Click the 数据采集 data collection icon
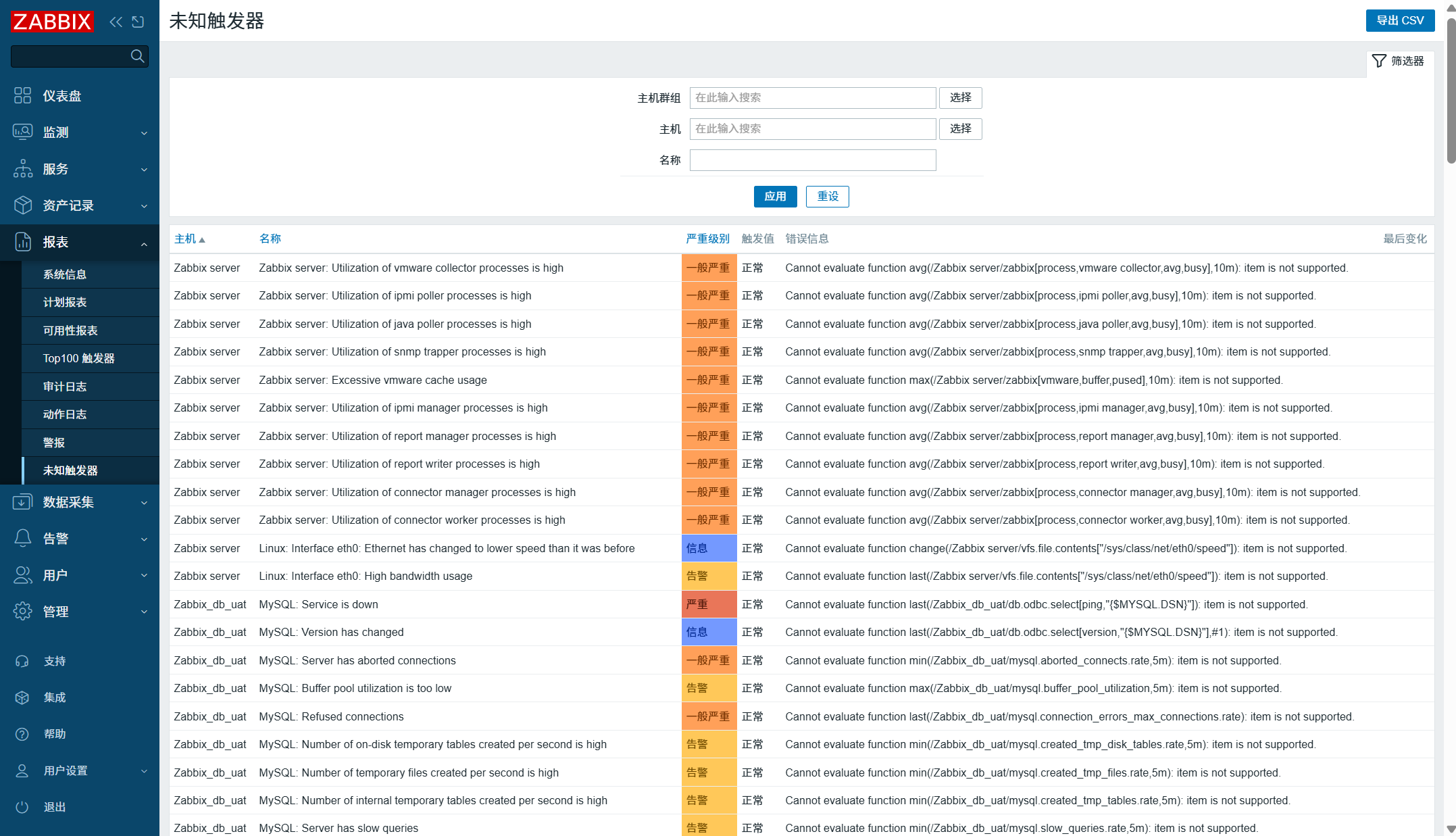Screen dimensions: 1456x836 (22, 502)
